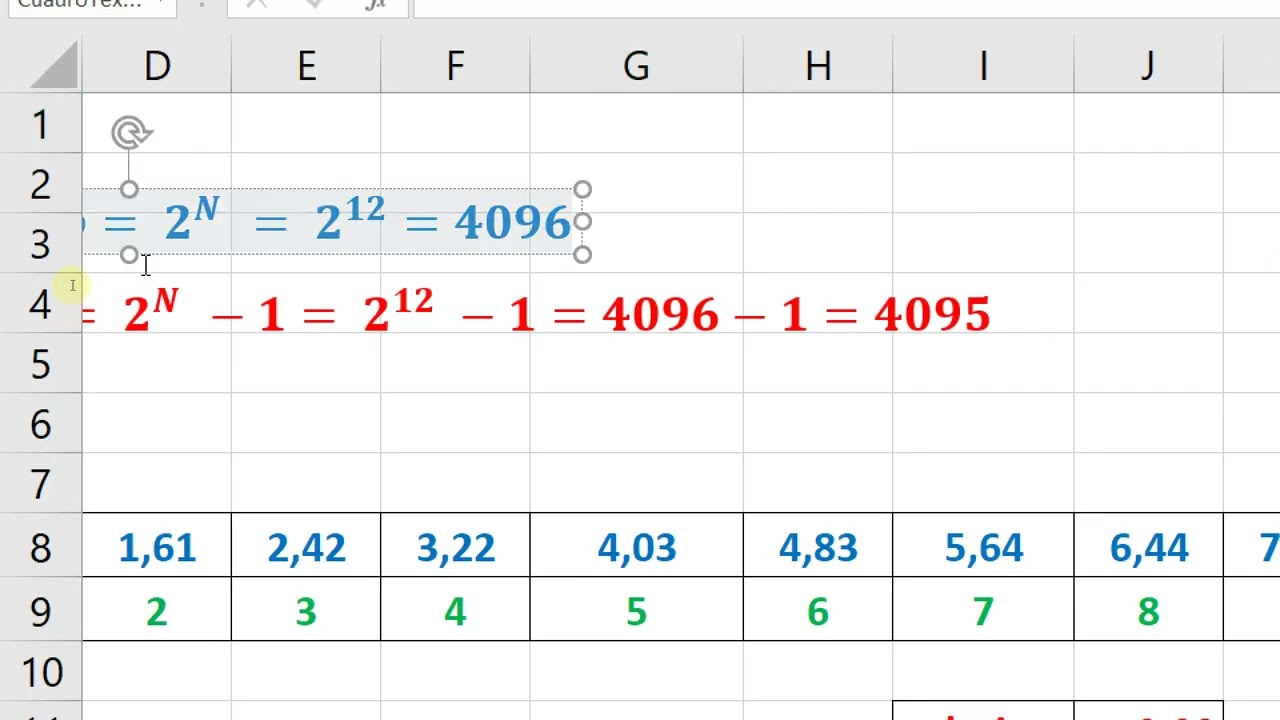The height and width of the screenshot is (720, 1280).
Task: Click the cell containing 6,44
Action: 1148,546
